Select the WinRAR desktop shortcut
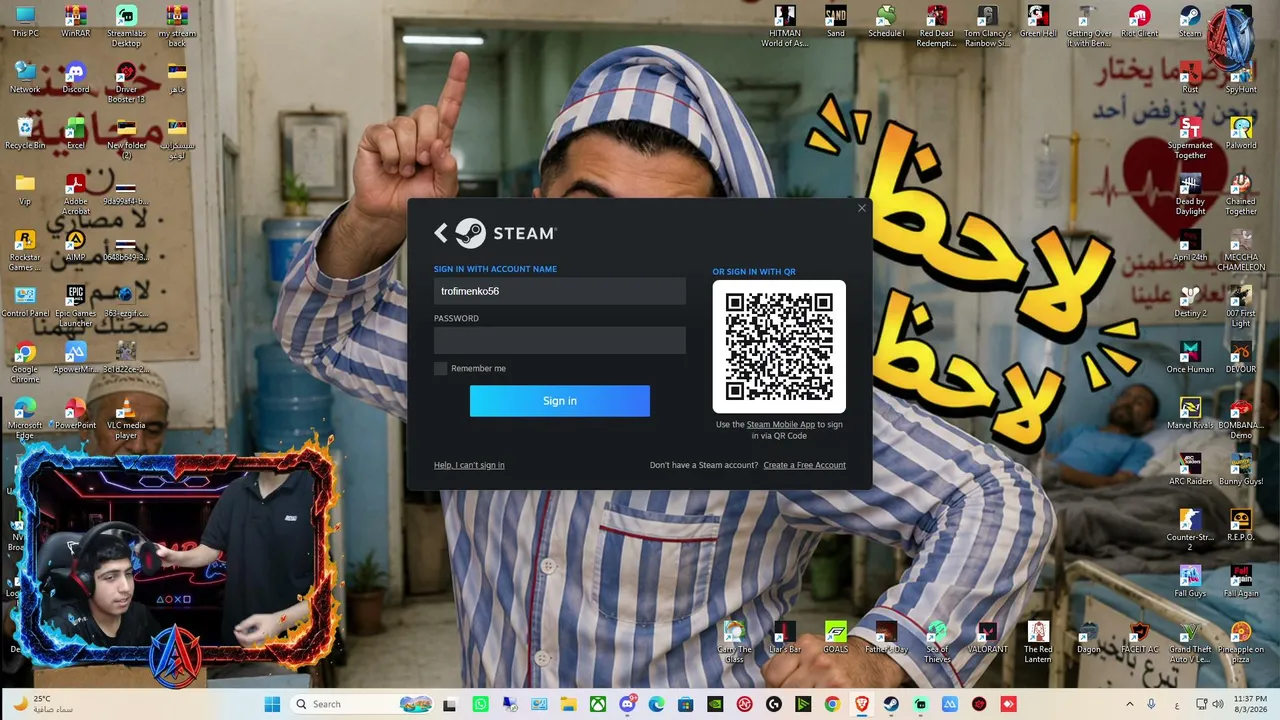 click(x=75, y=22)
